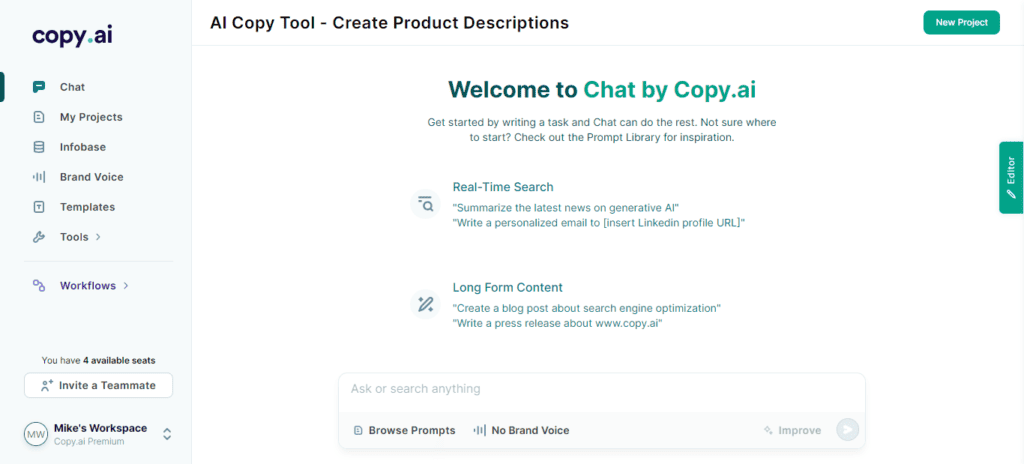The image size is (1024, 464).
Task: Open the Templates page
Action: tap(88, 207)
